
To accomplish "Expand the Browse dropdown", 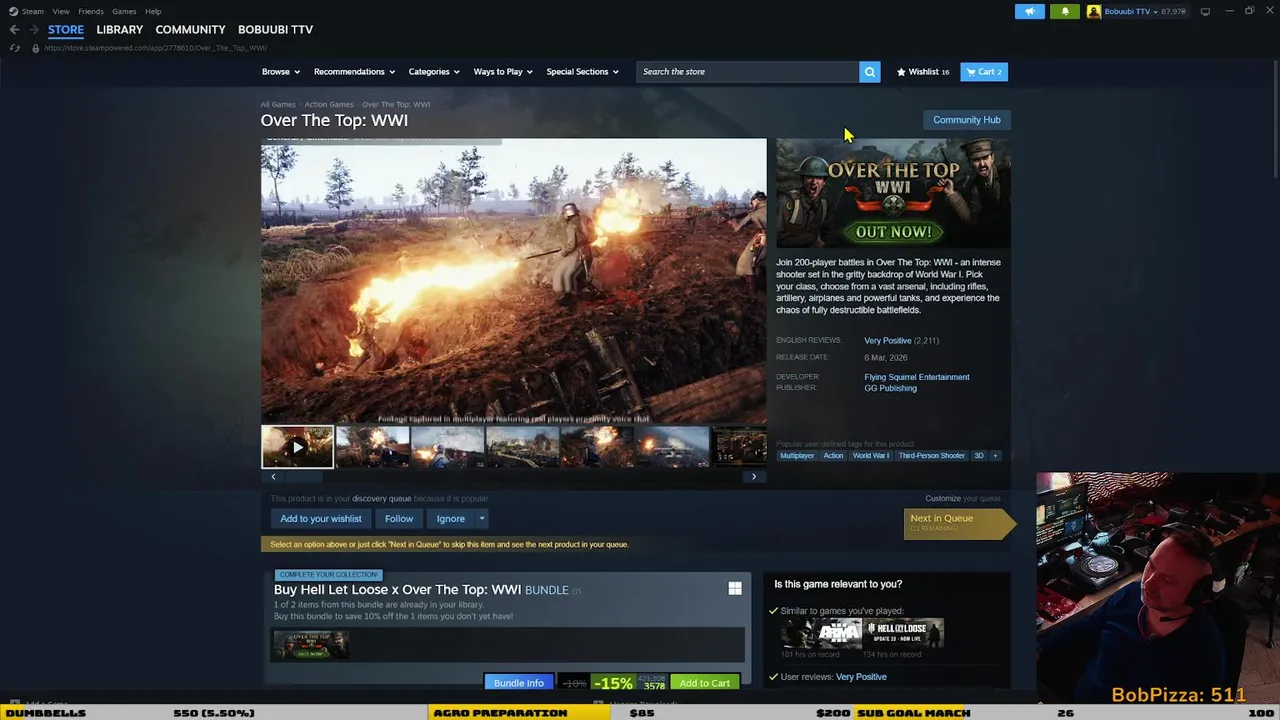I will coord(280,72).
